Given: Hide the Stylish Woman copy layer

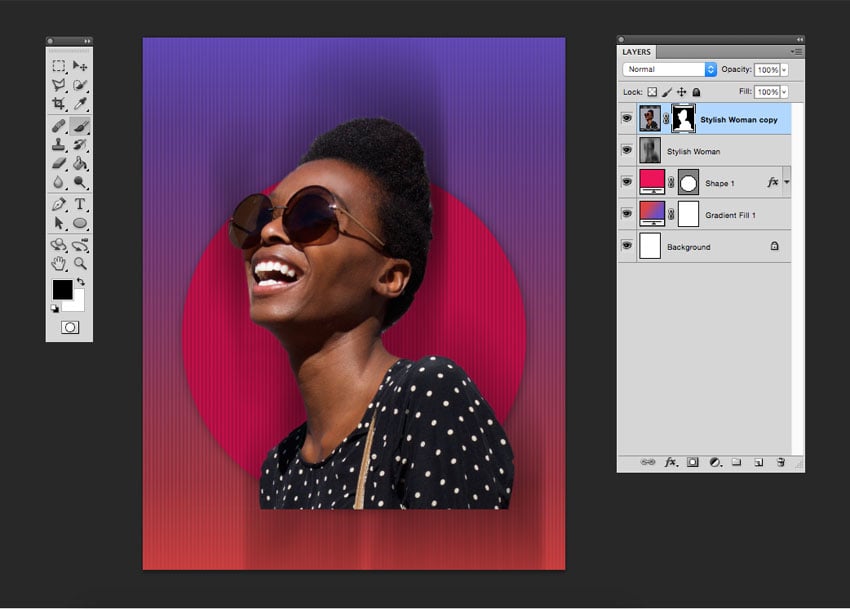Looking at the screenshot, I should pos(627,118).
